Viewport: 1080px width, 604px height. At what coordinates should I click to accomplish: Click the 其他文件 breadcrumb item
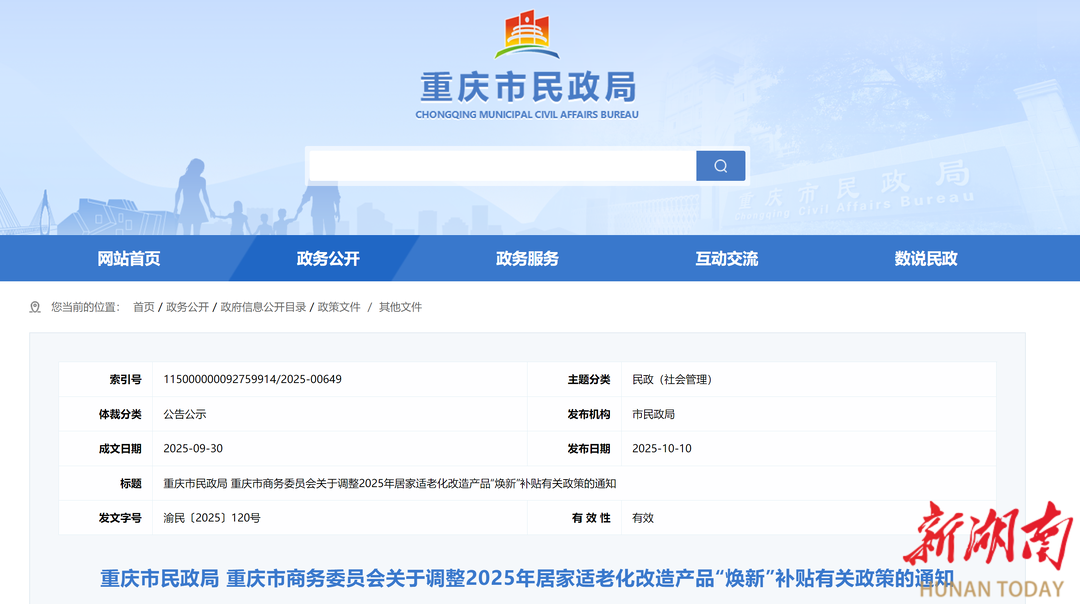click(x=400, y=307)
